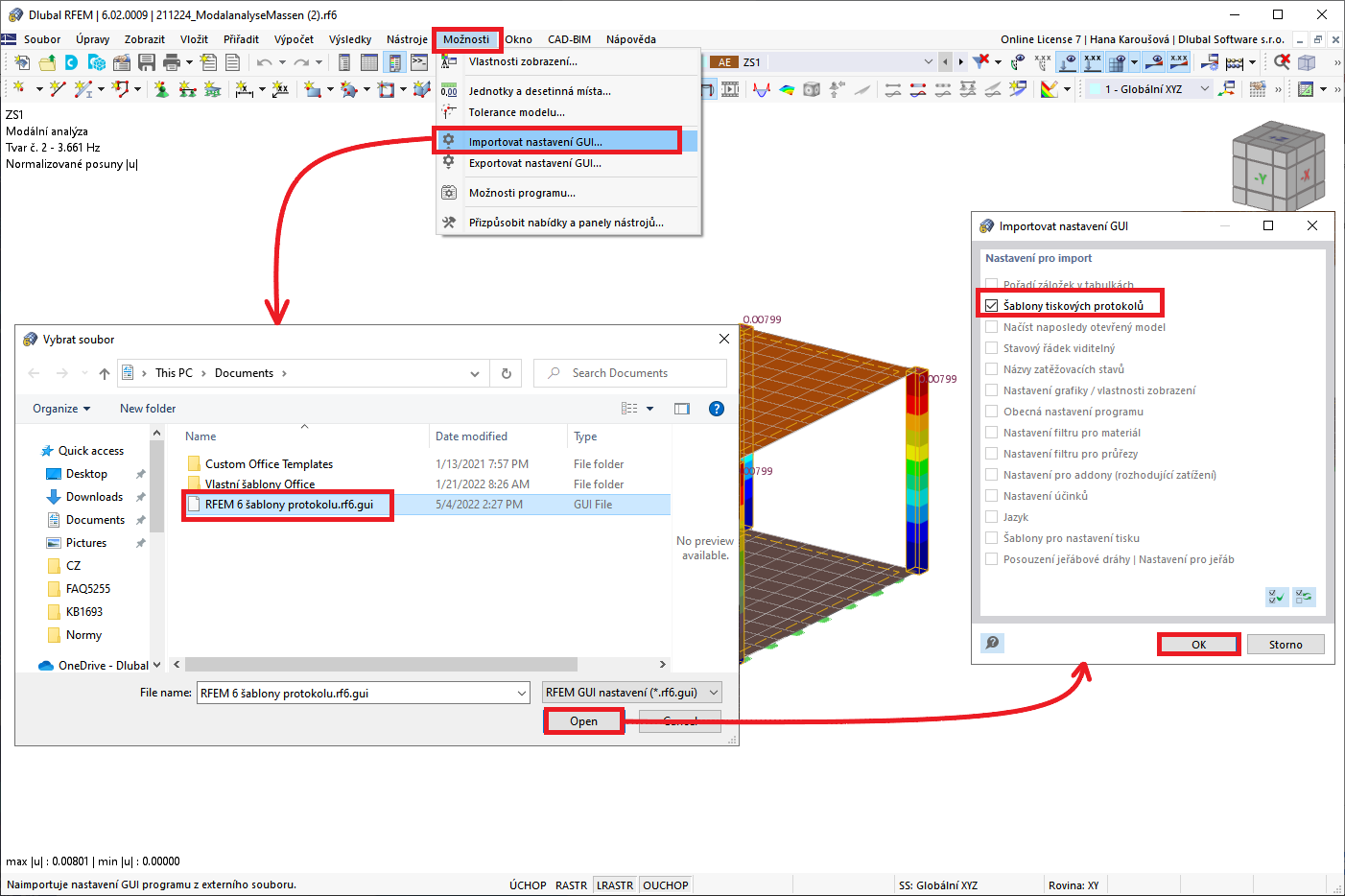
Task: Open the console window icon
Action: click(x=419, y=62)
